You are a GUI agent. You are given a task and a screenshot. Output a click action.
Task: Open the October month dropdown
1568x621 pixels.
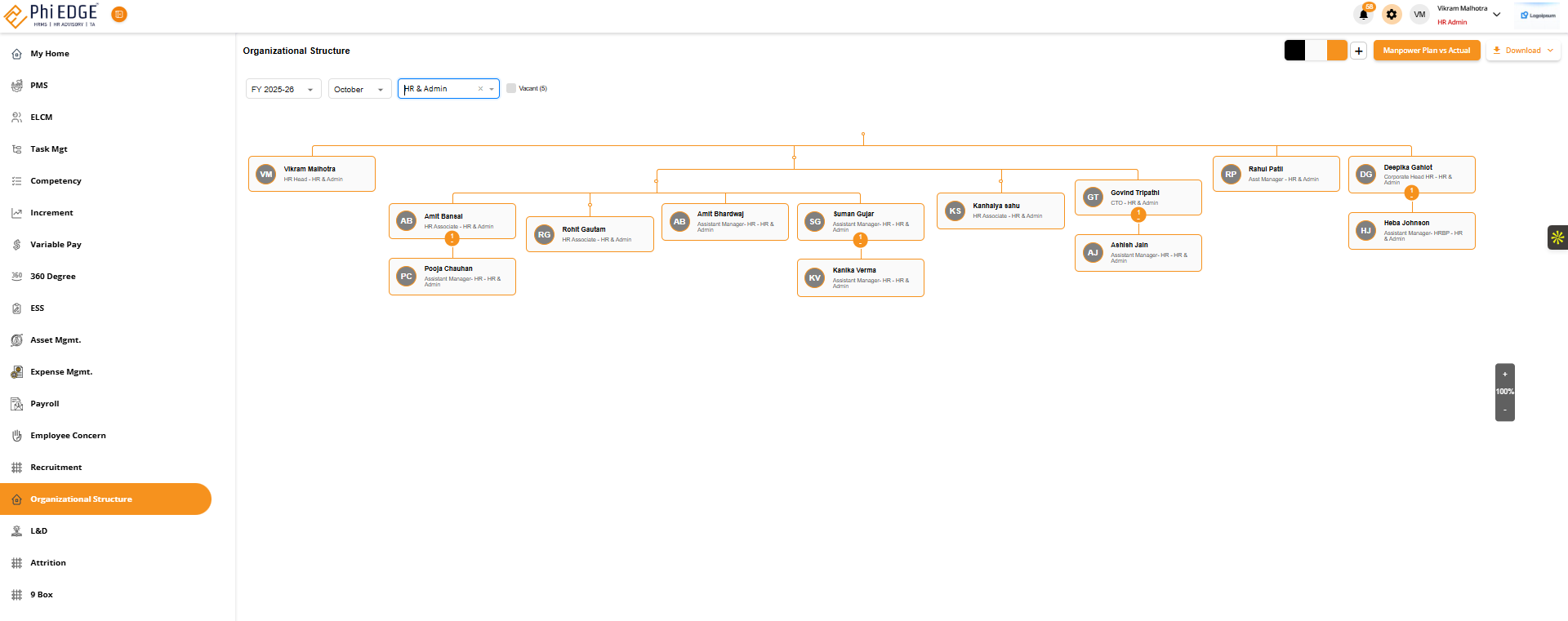coord(359,89)
